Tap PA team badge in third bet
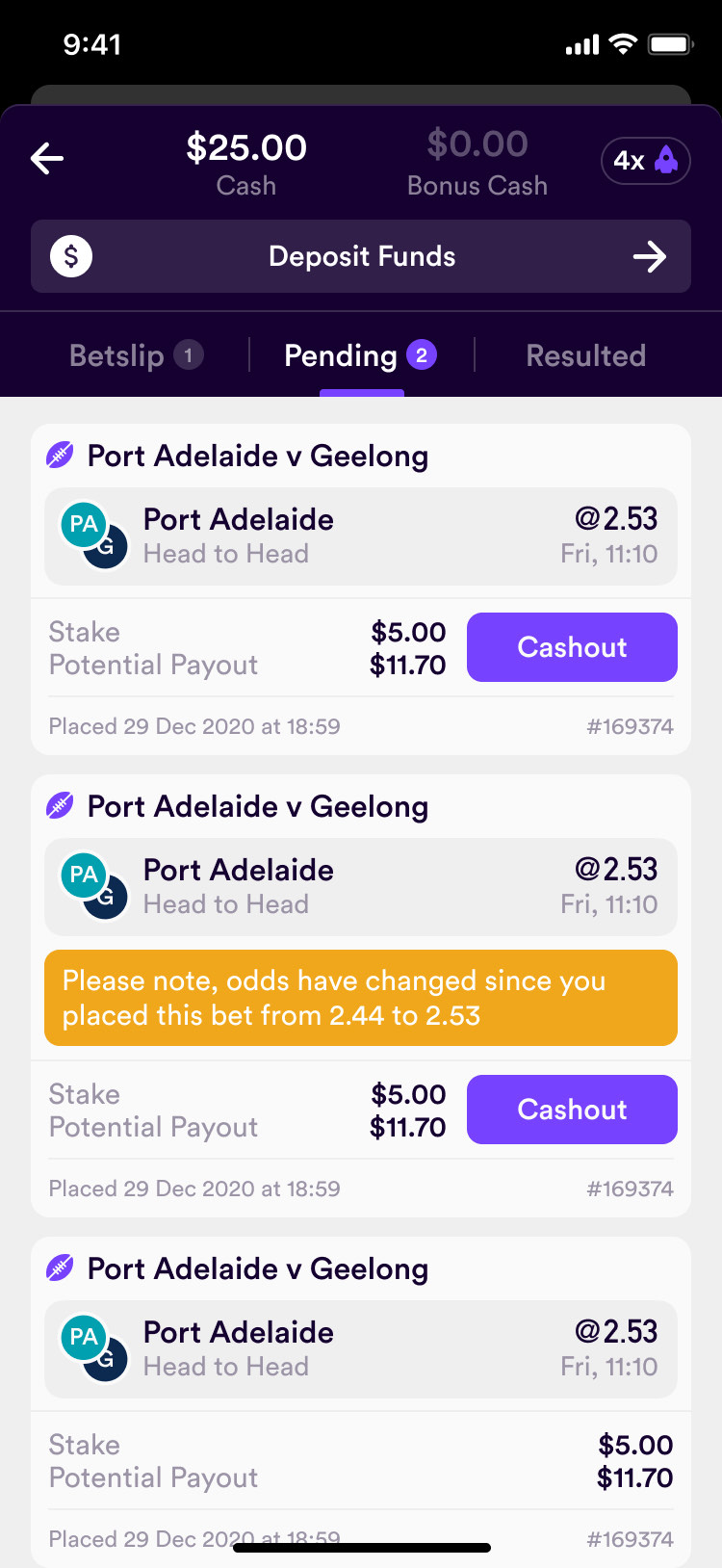The height and width of the screenshot is (1568, 722). click(84, 1338)
